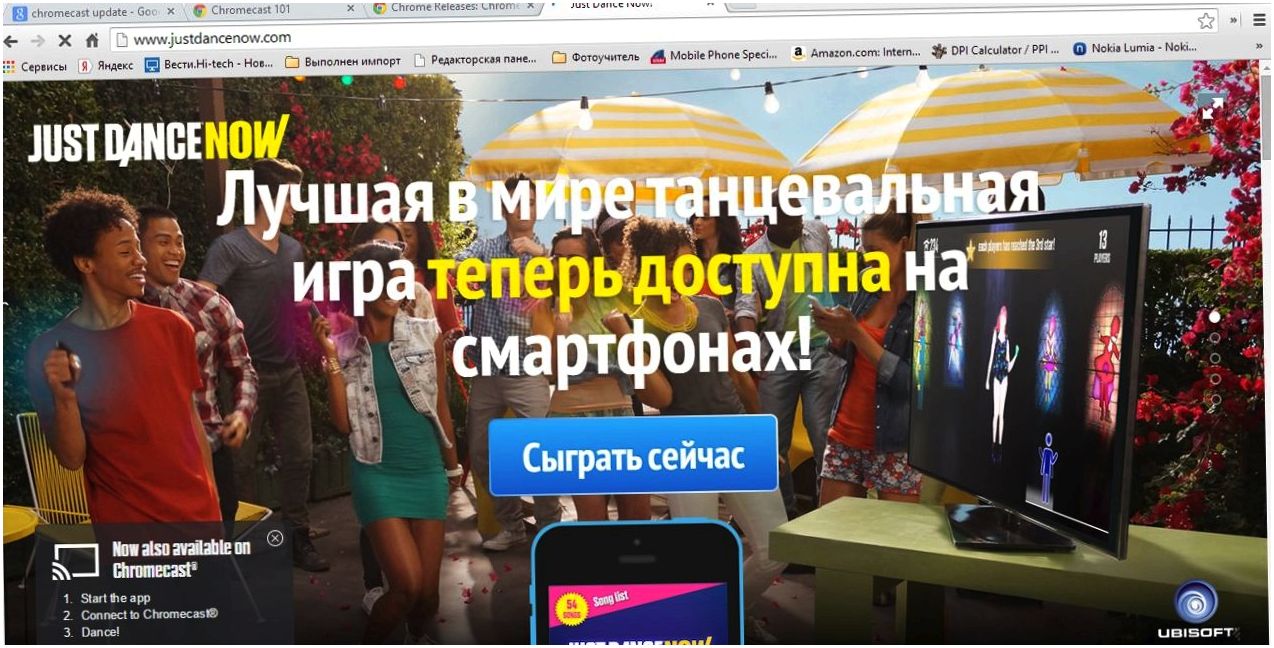Open the DPI Calculator / PPI bookmark
This screenshot has width=1274, height=648.
point(994,50)
